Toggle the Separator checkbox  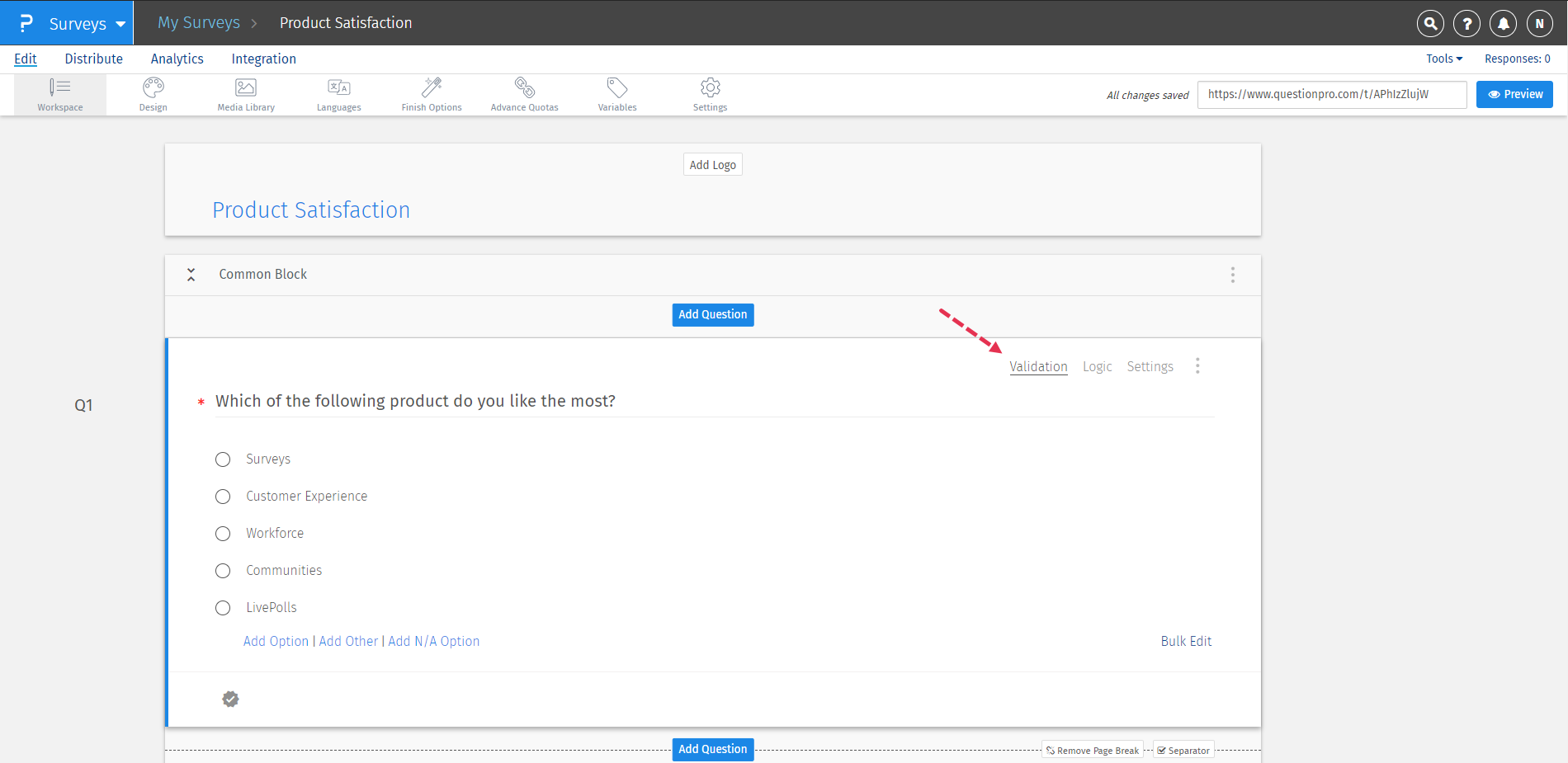pos(1161,751)
